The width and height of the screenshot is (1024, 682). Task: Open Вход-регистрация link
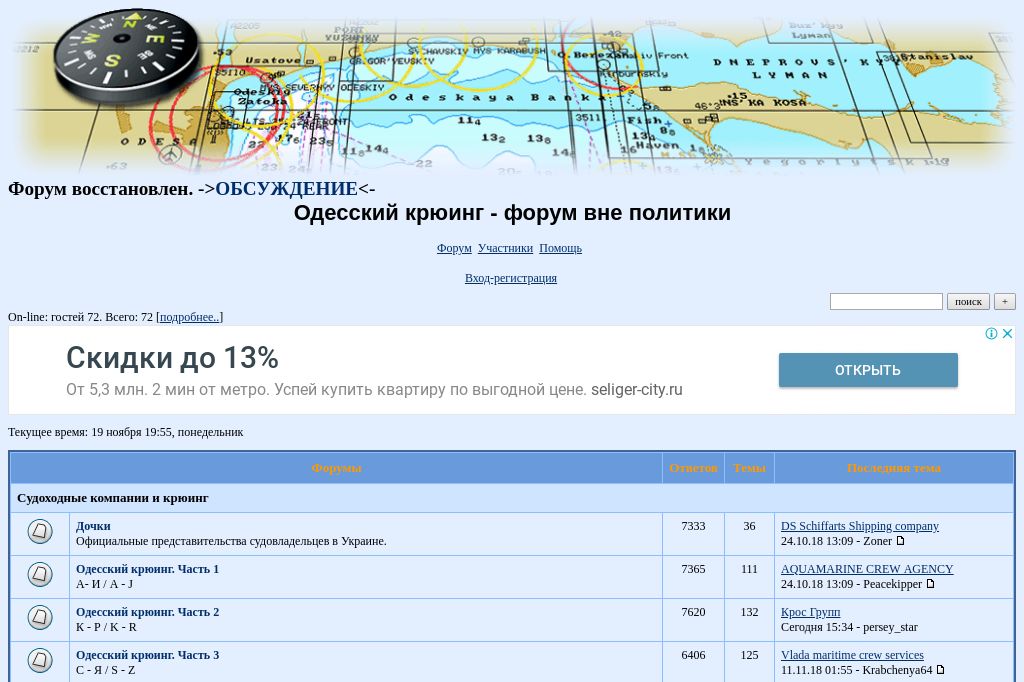tap(511, 278)
